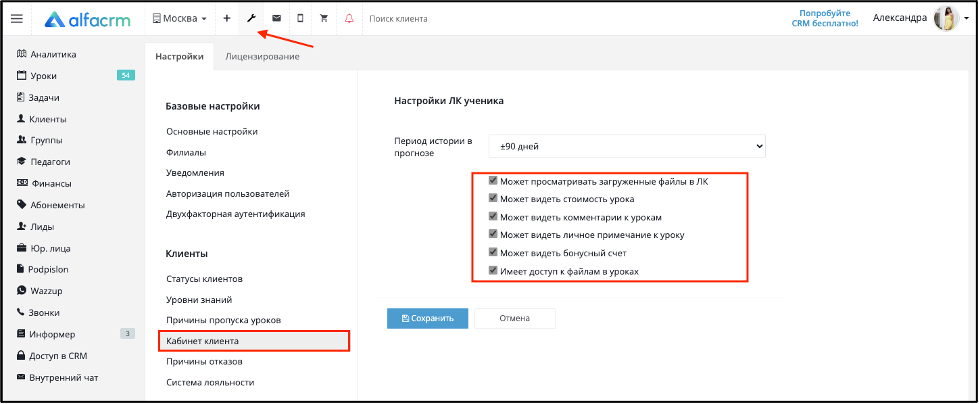This screenshot has width=979, height=404.
Task: Click the Отмена button
Action: 514,318
